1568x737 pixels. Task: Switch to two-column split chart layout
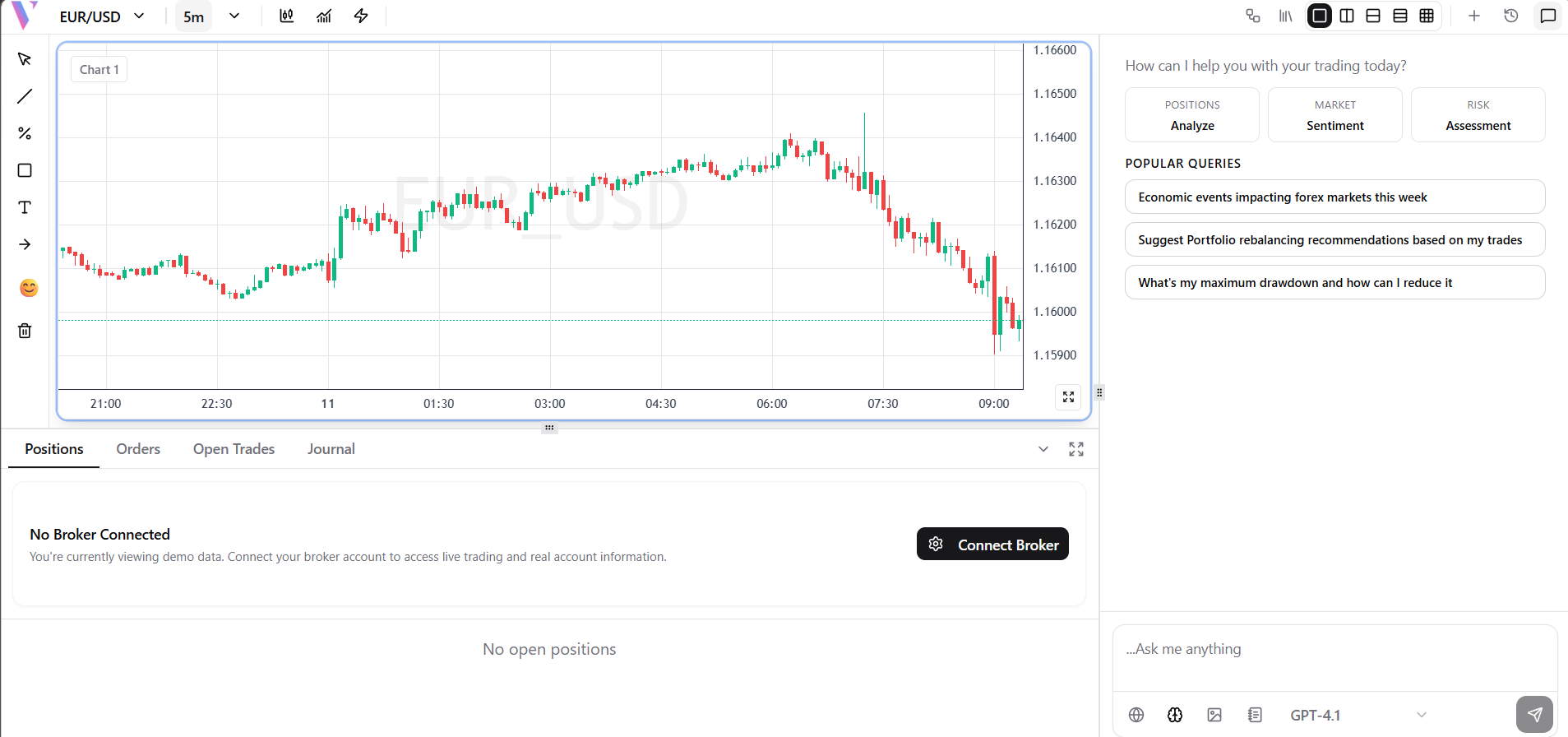1347,16
